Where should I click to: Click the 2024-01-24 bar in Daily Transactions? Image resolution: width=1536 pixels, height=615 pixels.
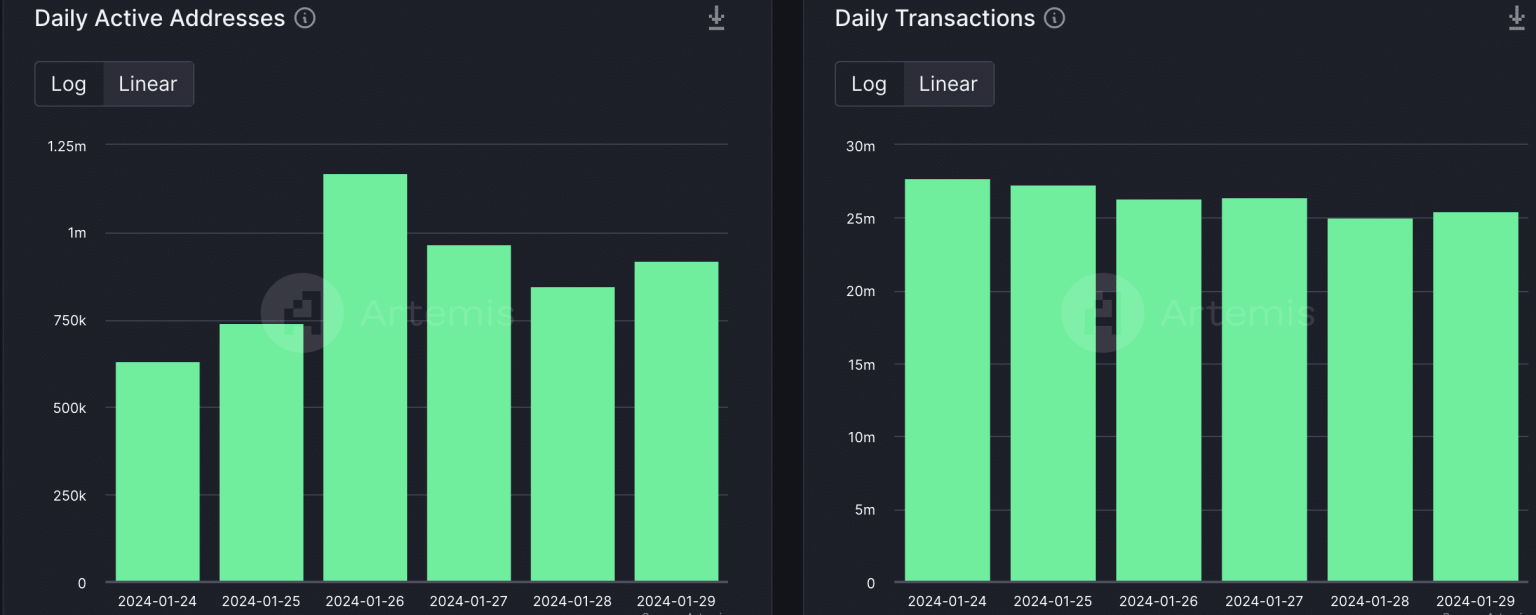coord(948,380)
